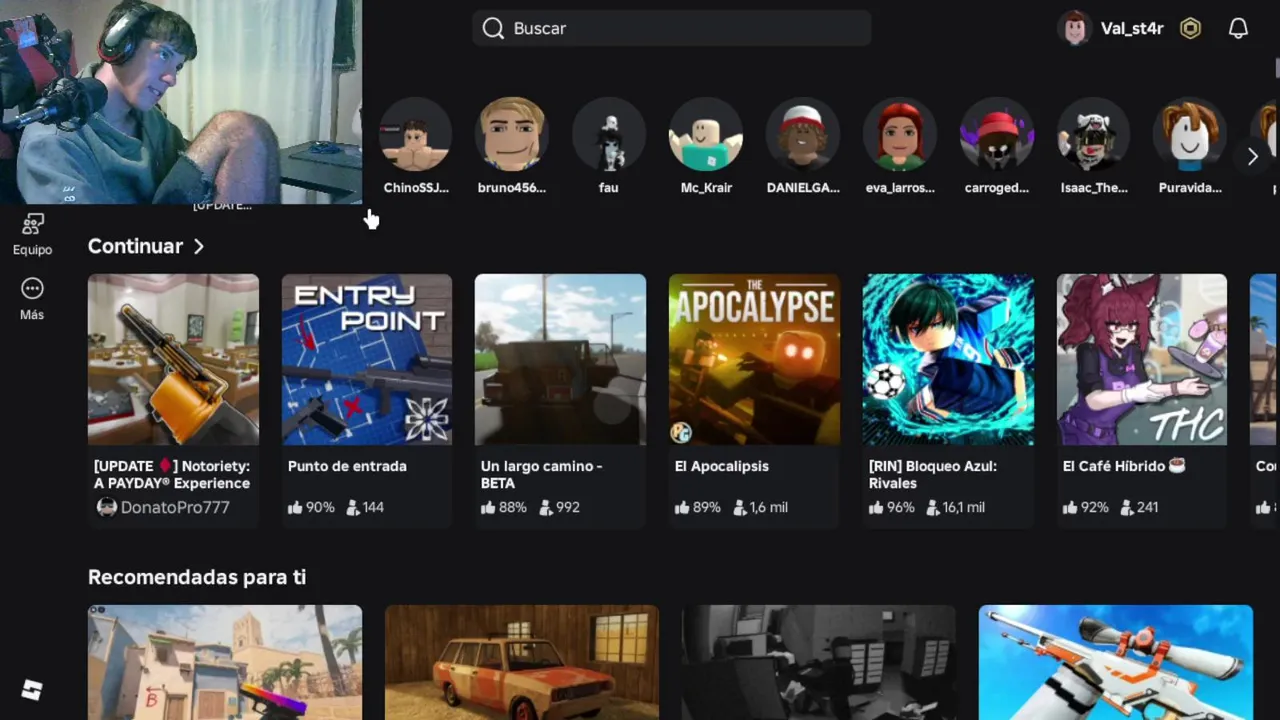Image resolution: width=1280 pixels, height=720 pixels.
Task: Click the Notoriety game title
Action: click(172, 474)
